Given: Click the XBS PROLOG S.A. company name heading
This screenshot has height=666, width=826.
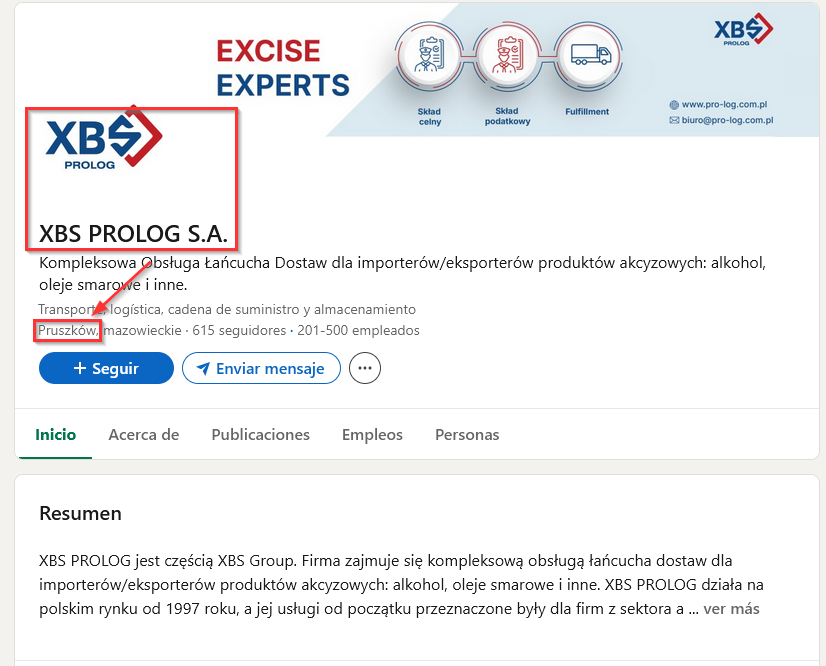Looking at the screenshot, I should pos(133,234).
